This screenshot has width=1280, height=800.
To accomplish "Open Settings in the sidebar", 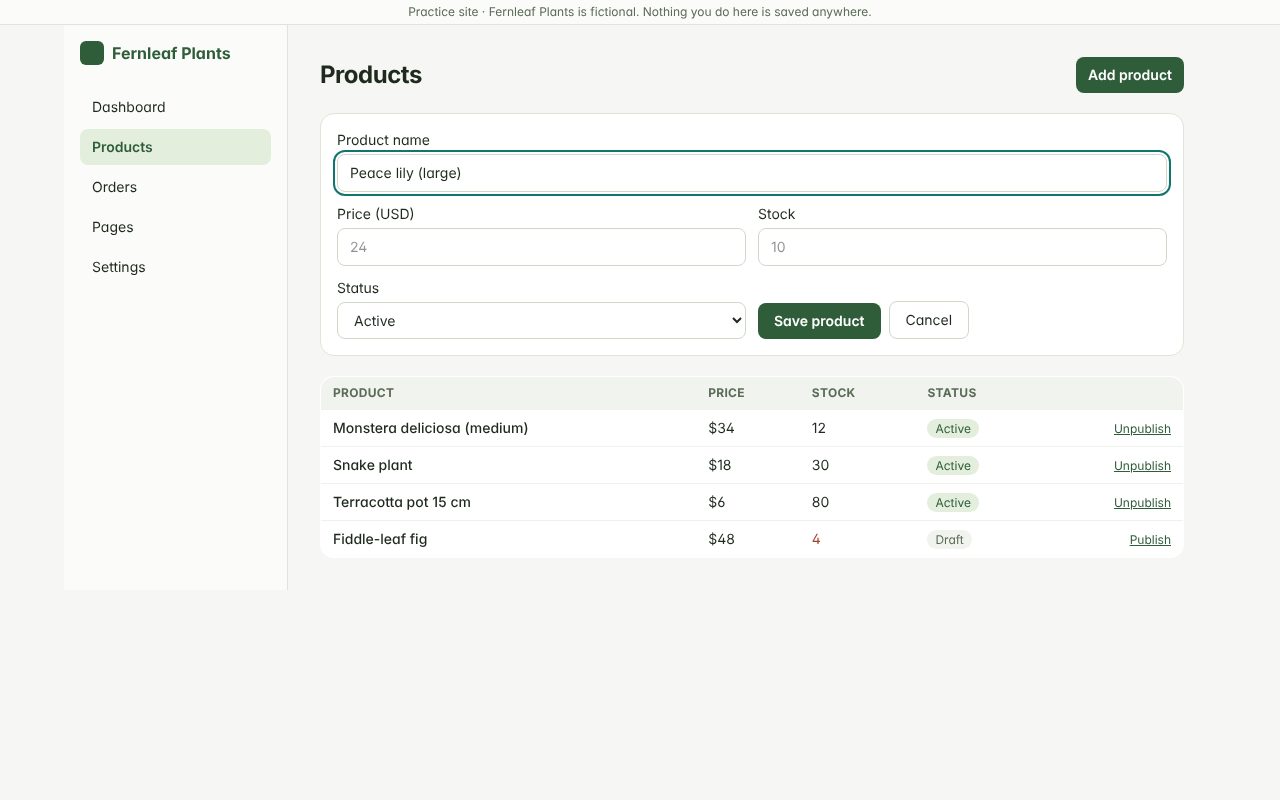I will click(x=175, y=267).
